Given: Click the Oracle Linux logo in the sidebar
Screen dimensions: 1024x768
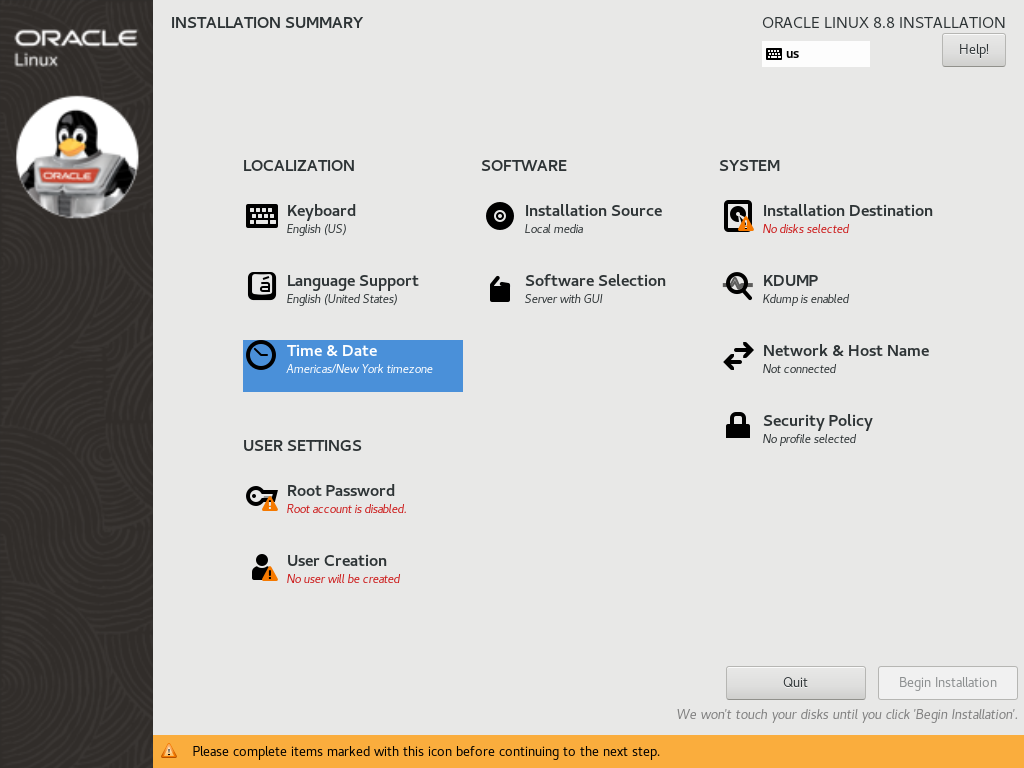Looking at the screenshot, I should tap(76, 48).
